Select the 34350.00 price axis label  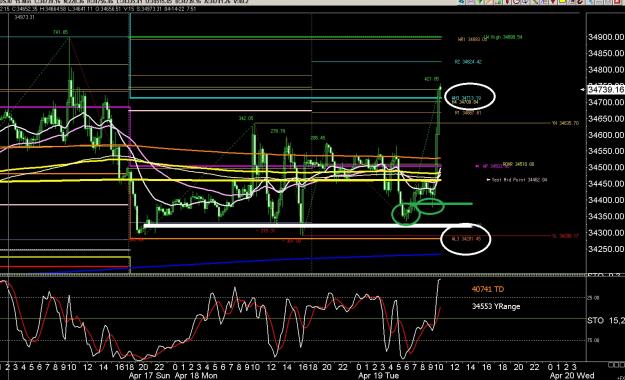[606, 217]
